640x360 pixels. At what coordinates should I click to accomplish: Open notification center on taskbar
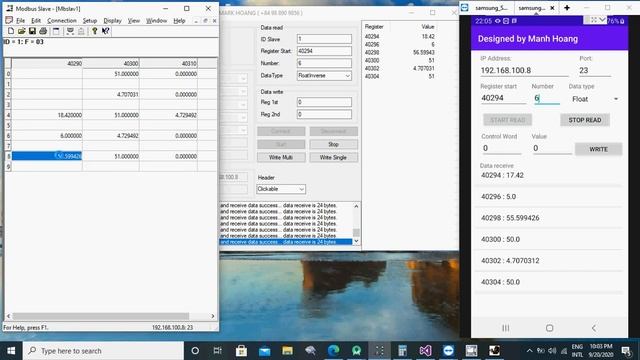point(626,351)
